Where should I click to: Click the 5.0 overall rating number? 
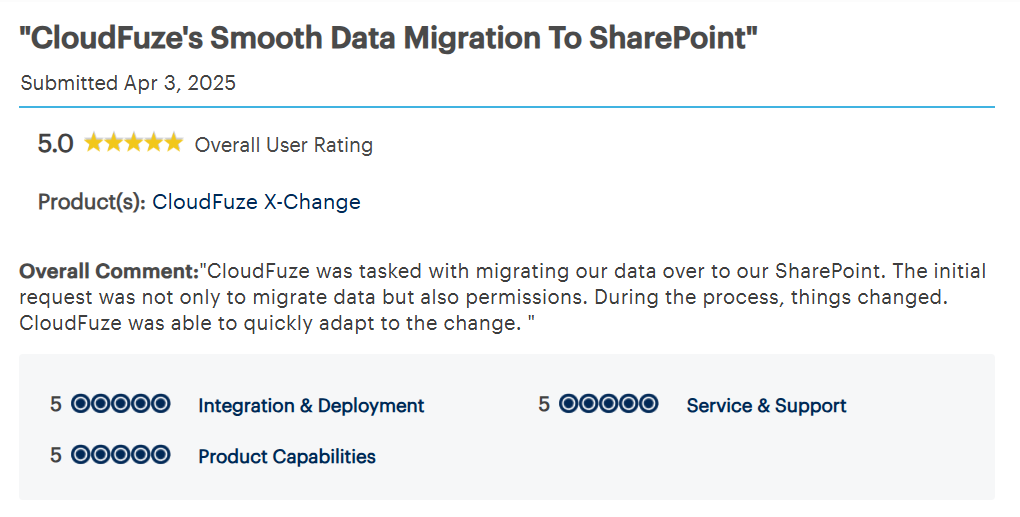pos(55,144)
